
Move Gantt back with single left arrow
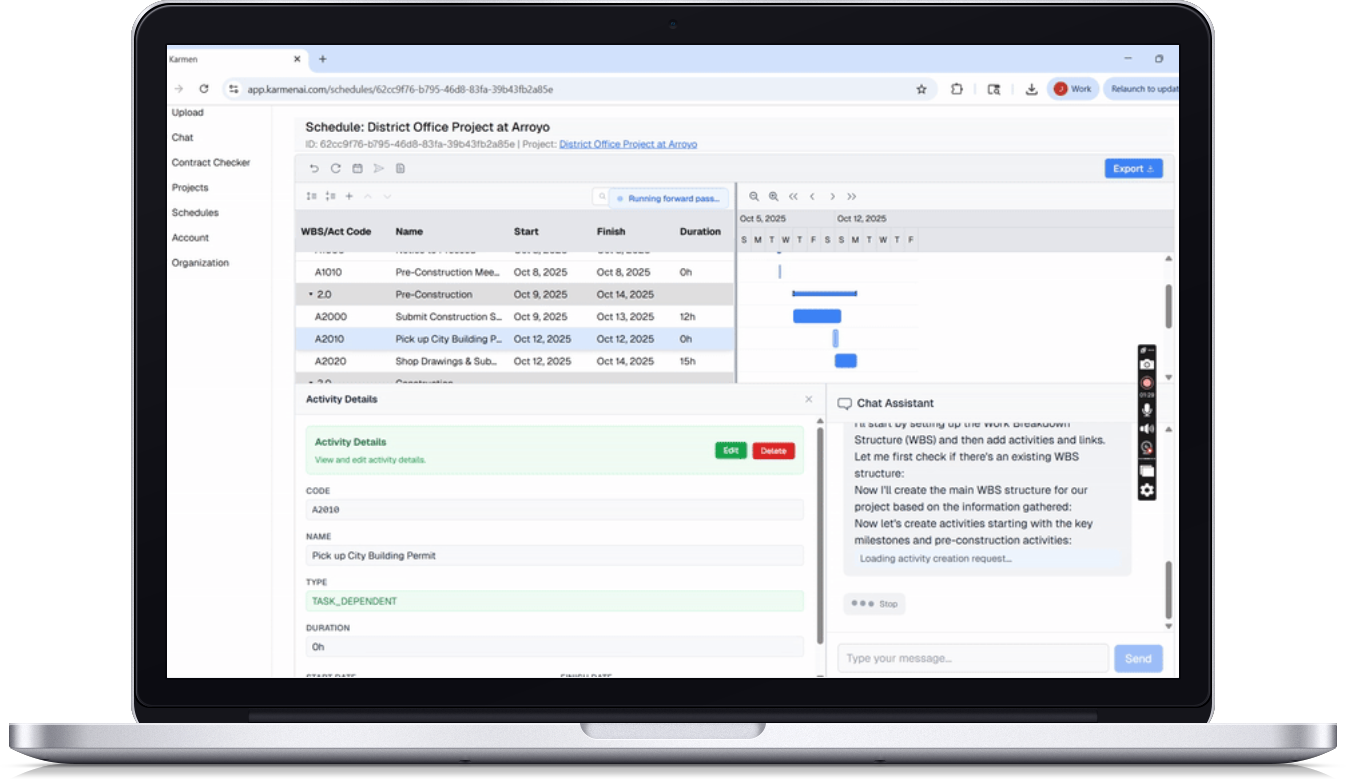[813, 197]
